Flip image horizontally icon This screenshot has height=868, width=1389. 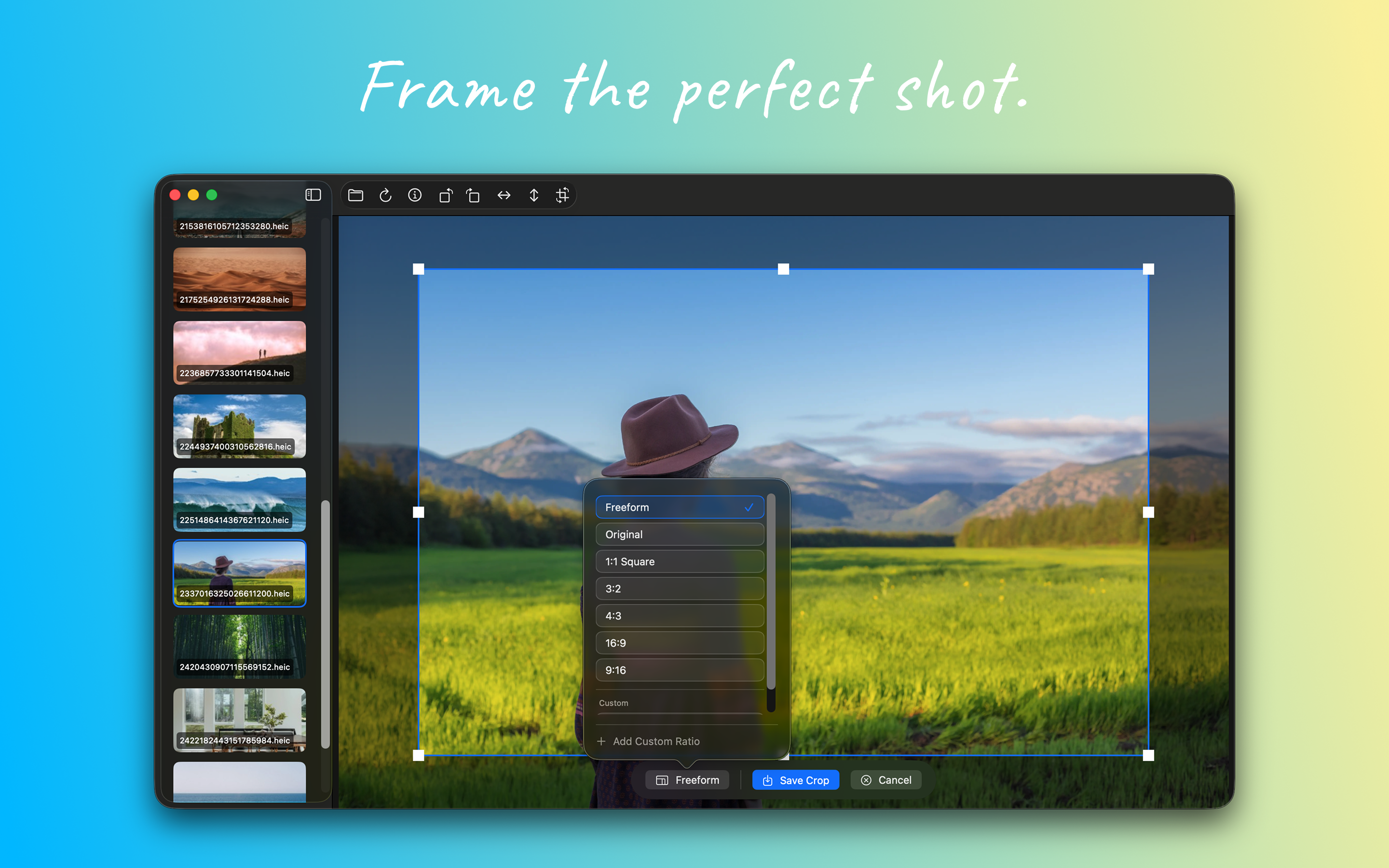(504, 195)
